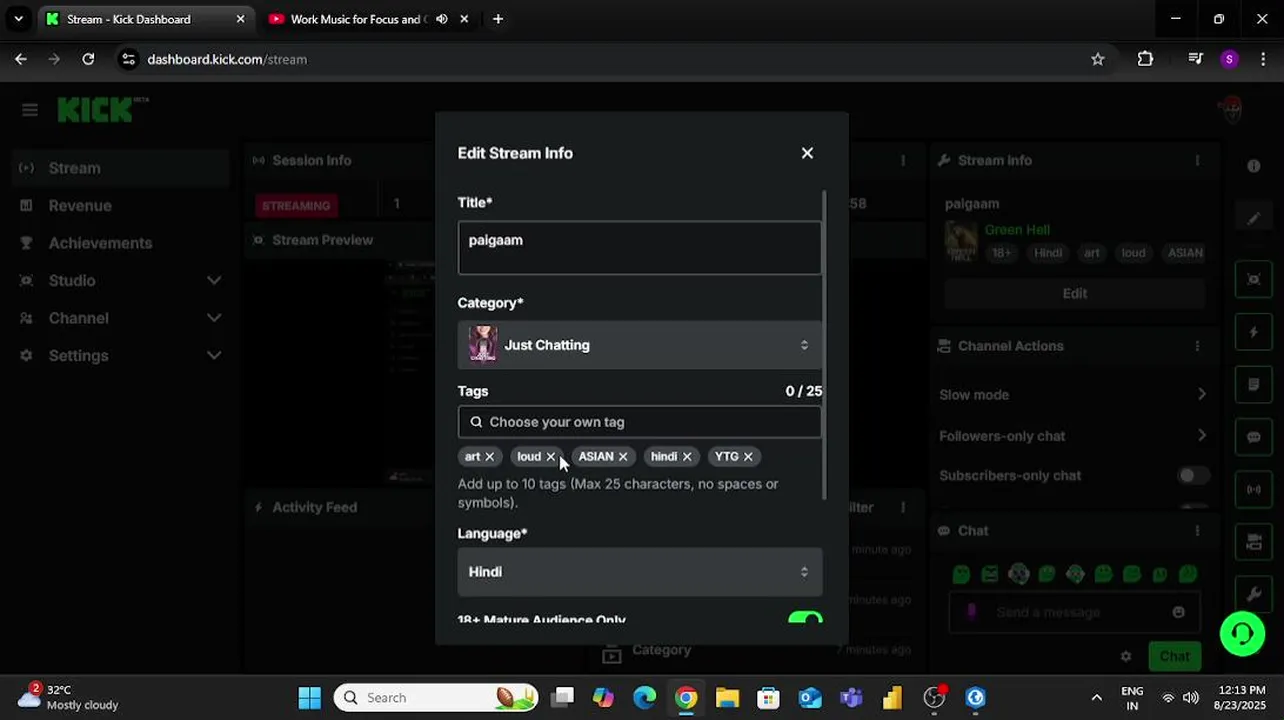Toggle the 18+ Mature Audience Only switch
The image size is (1284, 720).
805,619
